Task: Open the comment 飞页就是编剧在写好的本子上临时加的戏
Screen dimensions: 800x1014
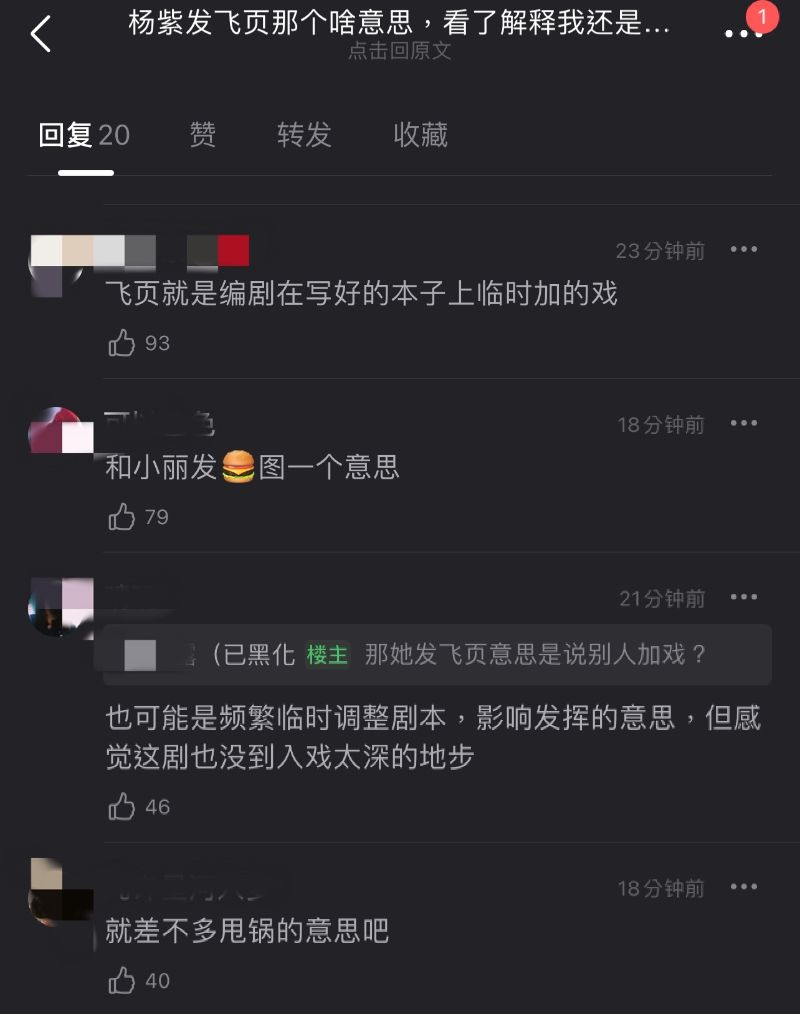Action: click(x=362, y=293)
